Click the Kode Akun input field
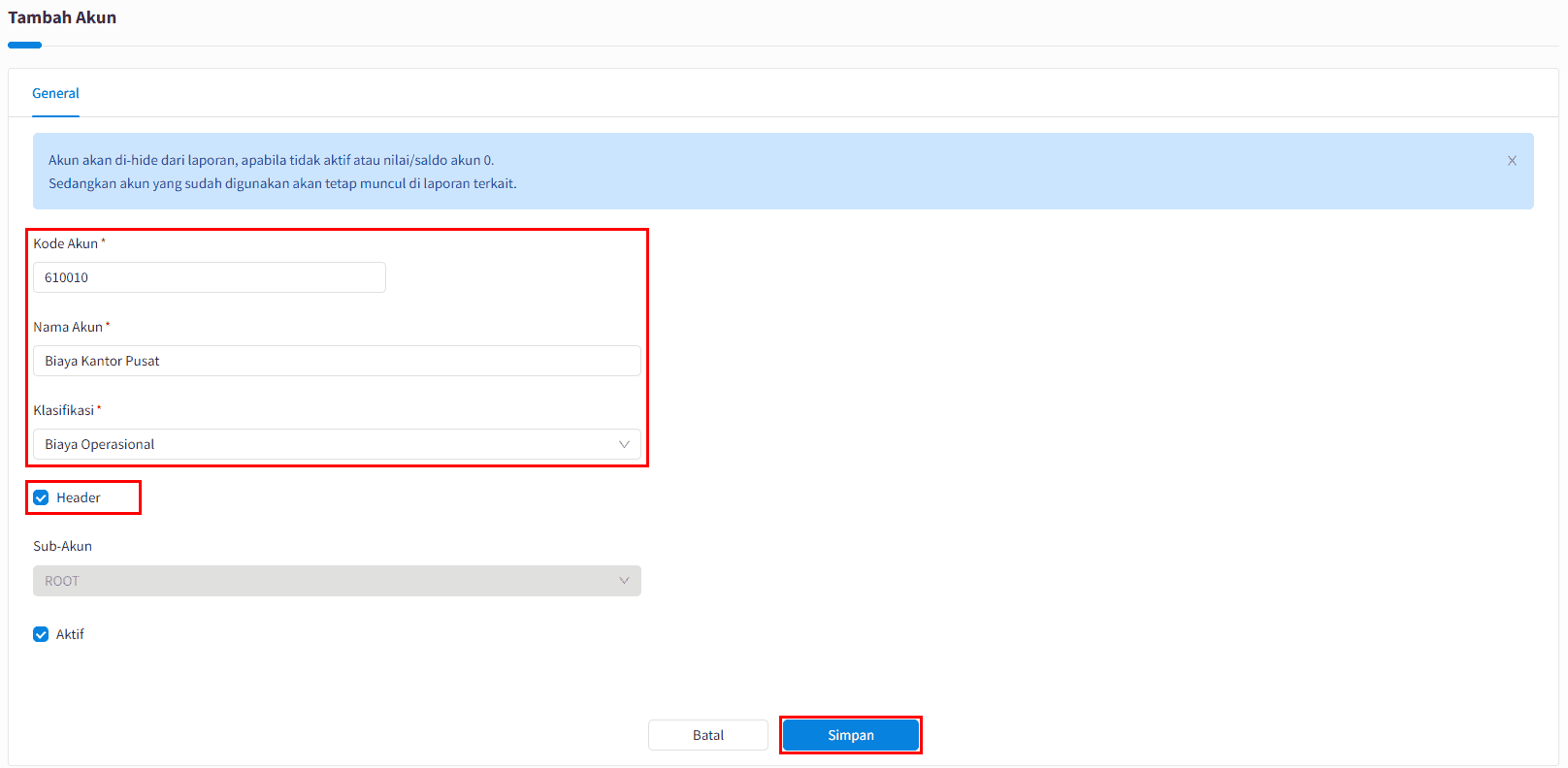The image size is (1568, 768). coord(210,277)
